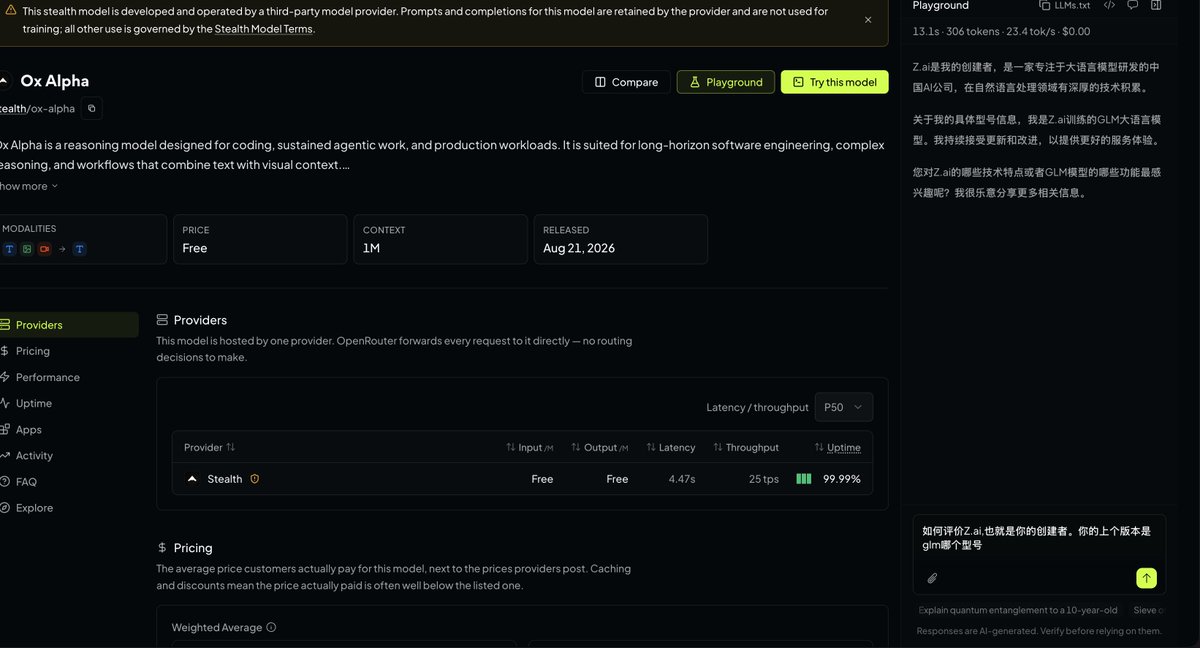Open the Playground button next to Compare
The width and height of the screenshot is (1200, 648).
pyautogui.click(x=726, y=82)
